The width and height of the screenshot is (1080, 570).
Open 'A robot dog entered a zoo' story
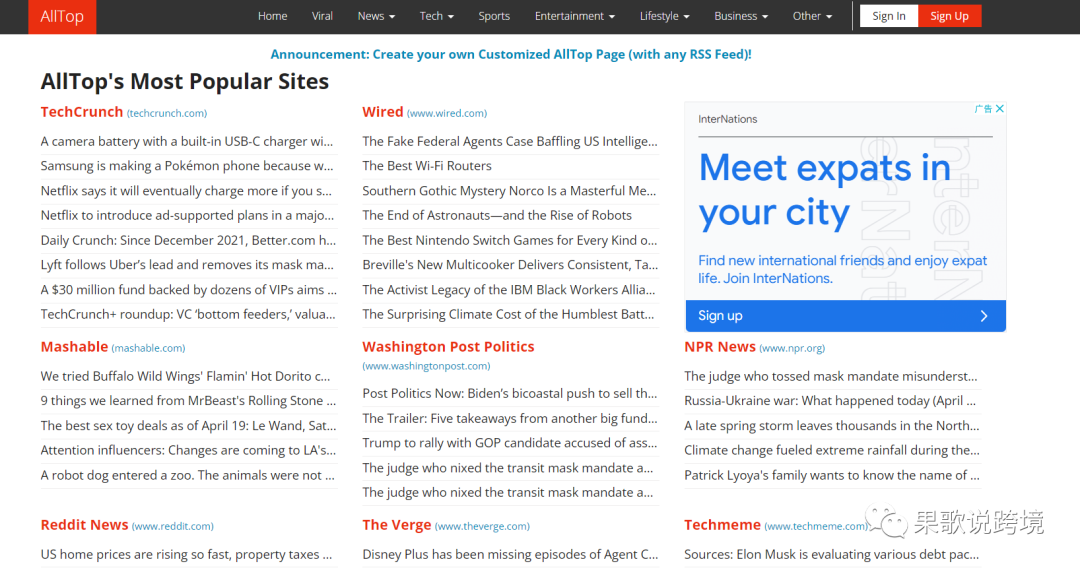coord(187,475)
